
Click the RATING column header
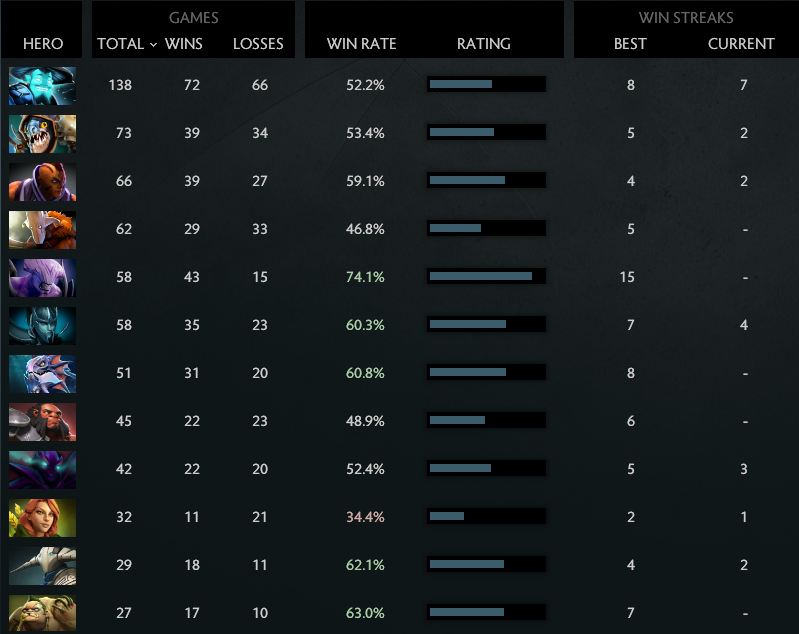pos(483,44)
